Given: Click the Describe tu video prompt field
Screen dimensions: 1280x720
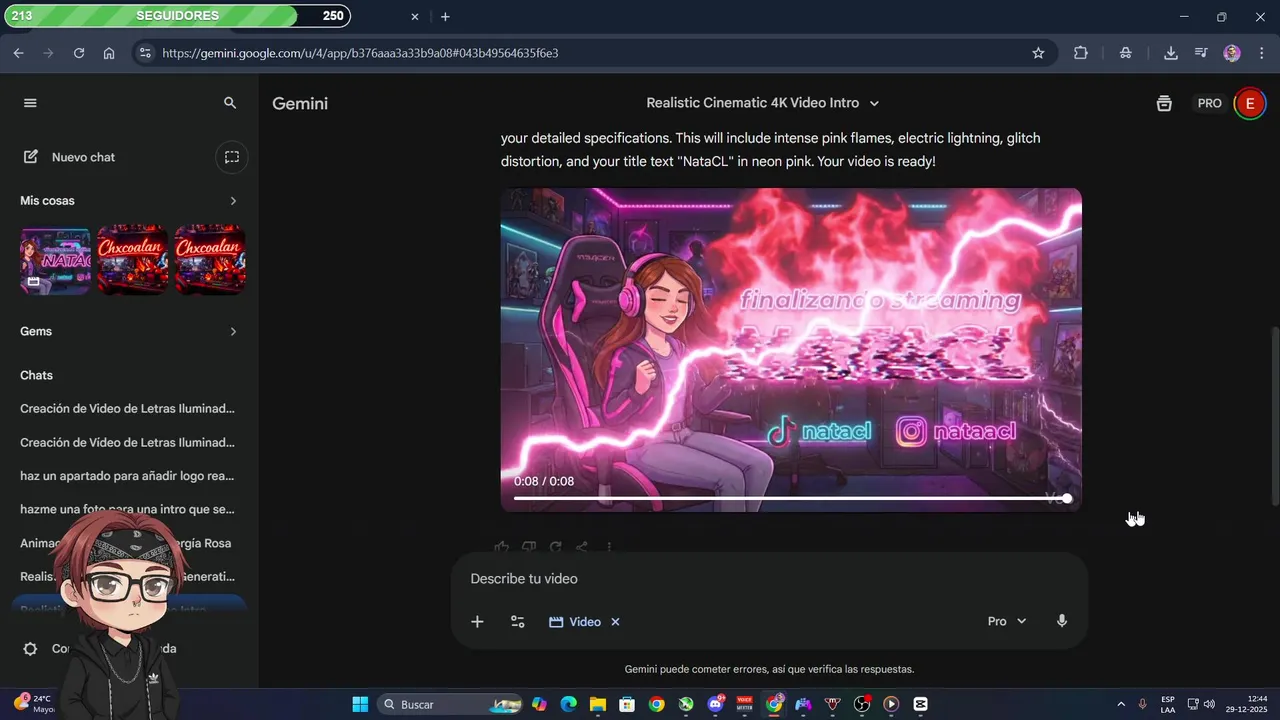Looking at the screenshot, I should [768, 579].
